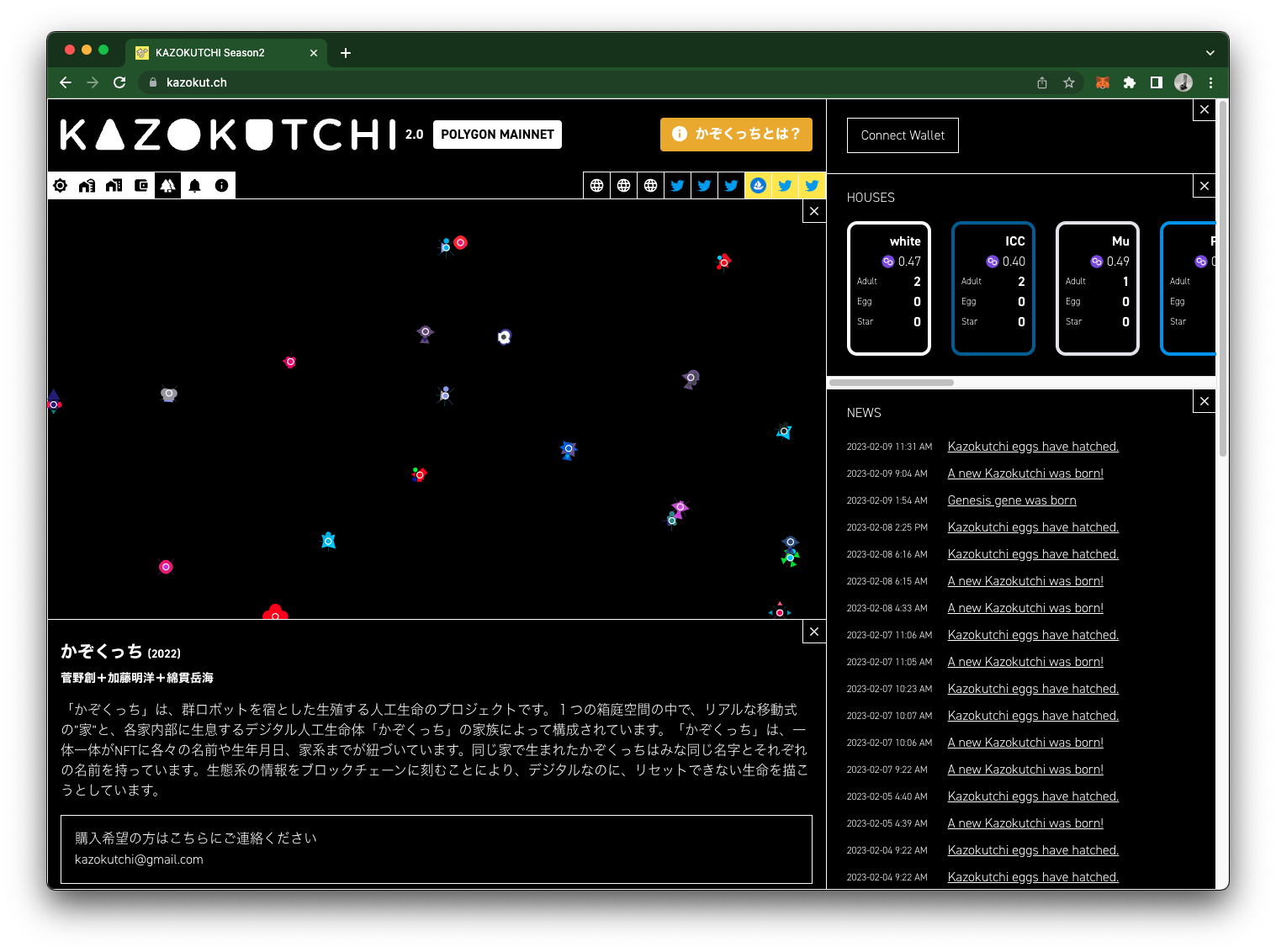Viewport: 1276px width, 952px height.
Task: Select the Mu house card
Action: pos(1098,288)
